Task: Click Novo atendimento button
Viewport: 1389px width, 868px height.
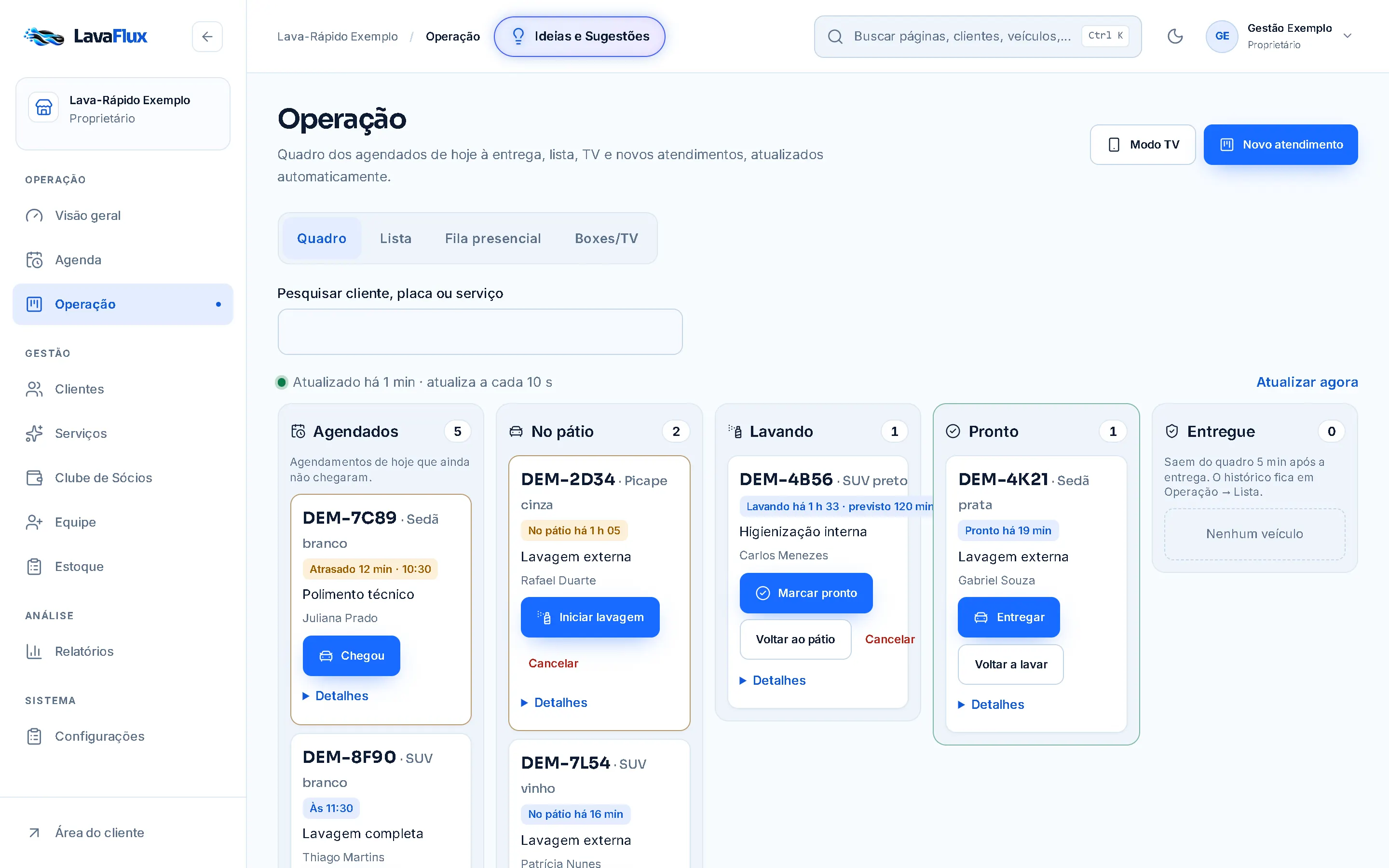Action: click(x=1280, y=145)
